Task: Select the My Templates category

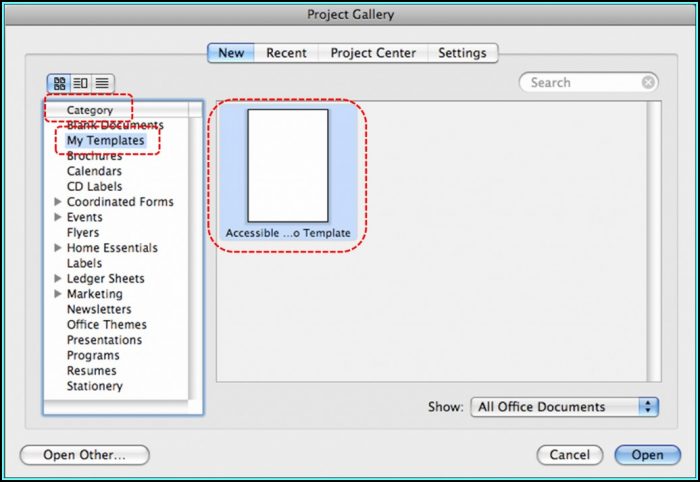Action: pyautogui.click(x=106, y=141)
